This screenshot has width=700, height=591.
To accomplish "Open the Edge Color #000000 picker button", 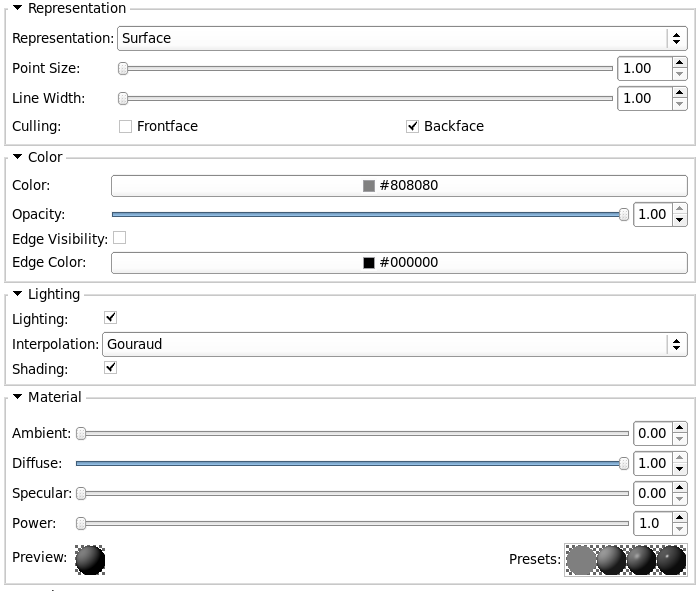I will 399,262.
